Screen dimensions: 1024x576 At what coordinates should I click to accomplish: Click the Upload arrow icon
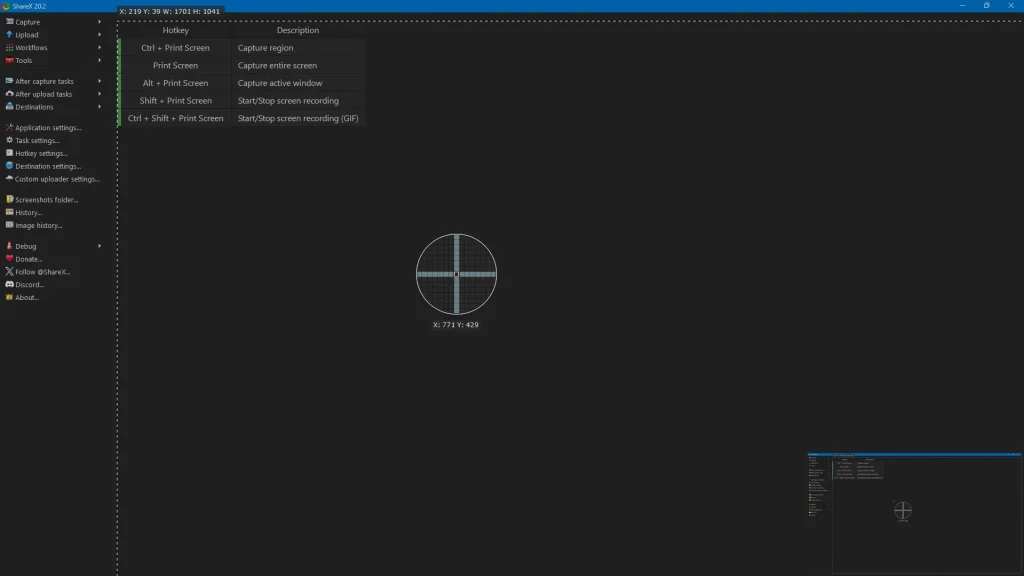9,35
